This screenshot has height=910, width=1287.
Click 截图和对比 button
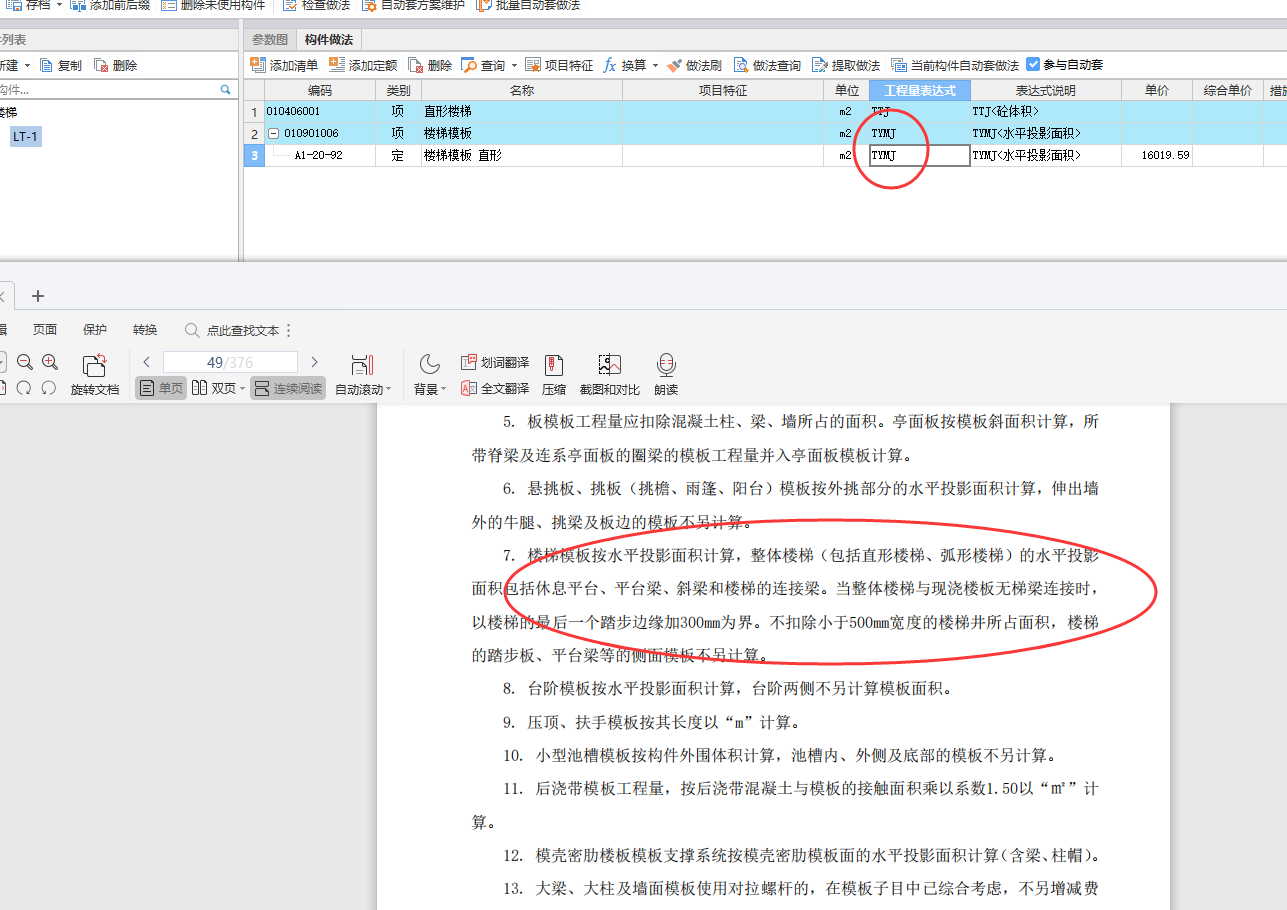click(x=610, y=375)
